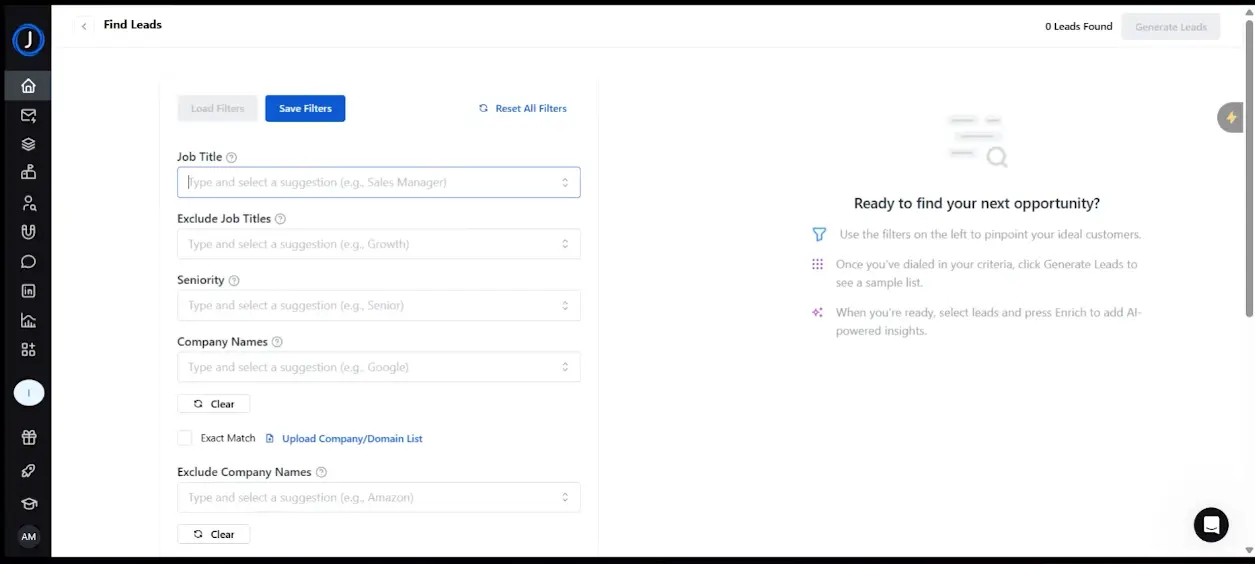Show help for Job Title
Viewport: 1255px width, 564px height.
click(x=231, y=157)
